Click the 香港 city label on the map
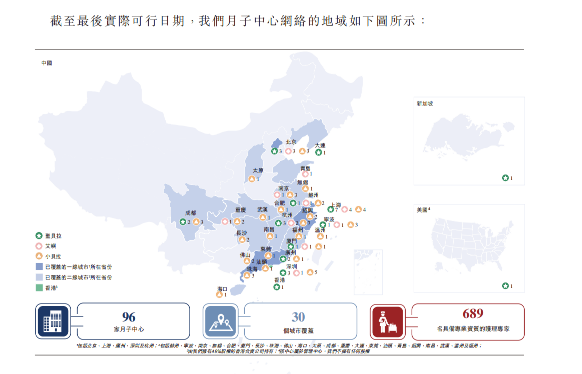The height and width of the screenshot is (374, 582). (x=279, y=280)
